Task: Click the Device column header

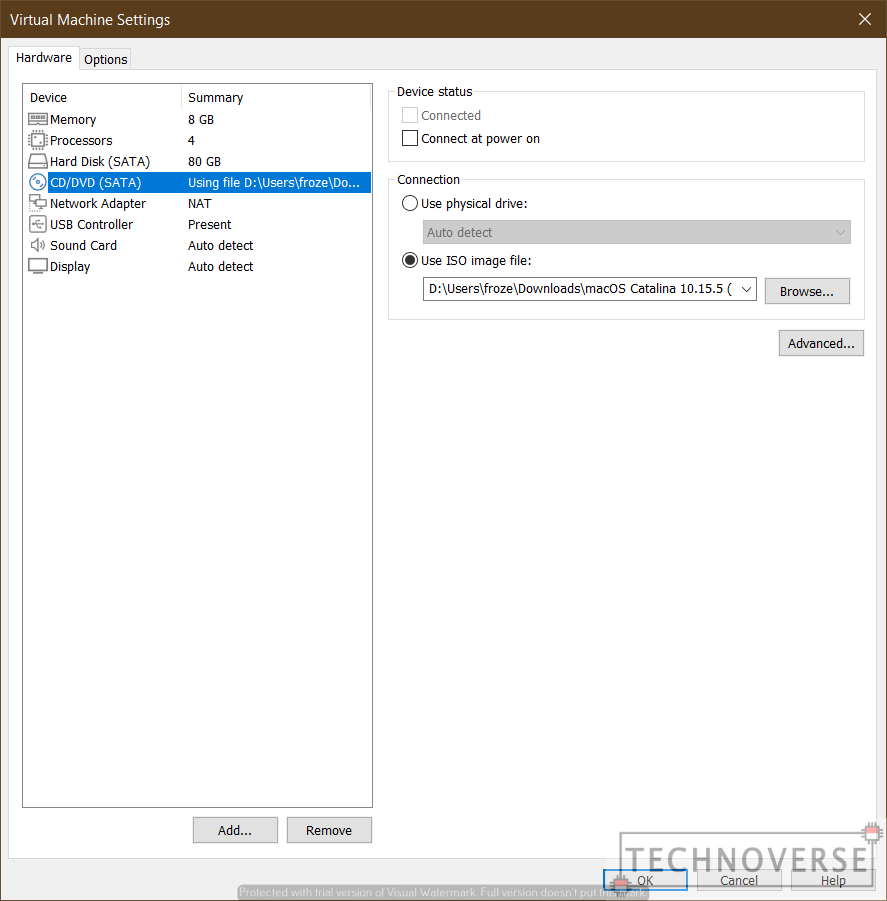Action: pyautogui.click(x=48, y=98)
